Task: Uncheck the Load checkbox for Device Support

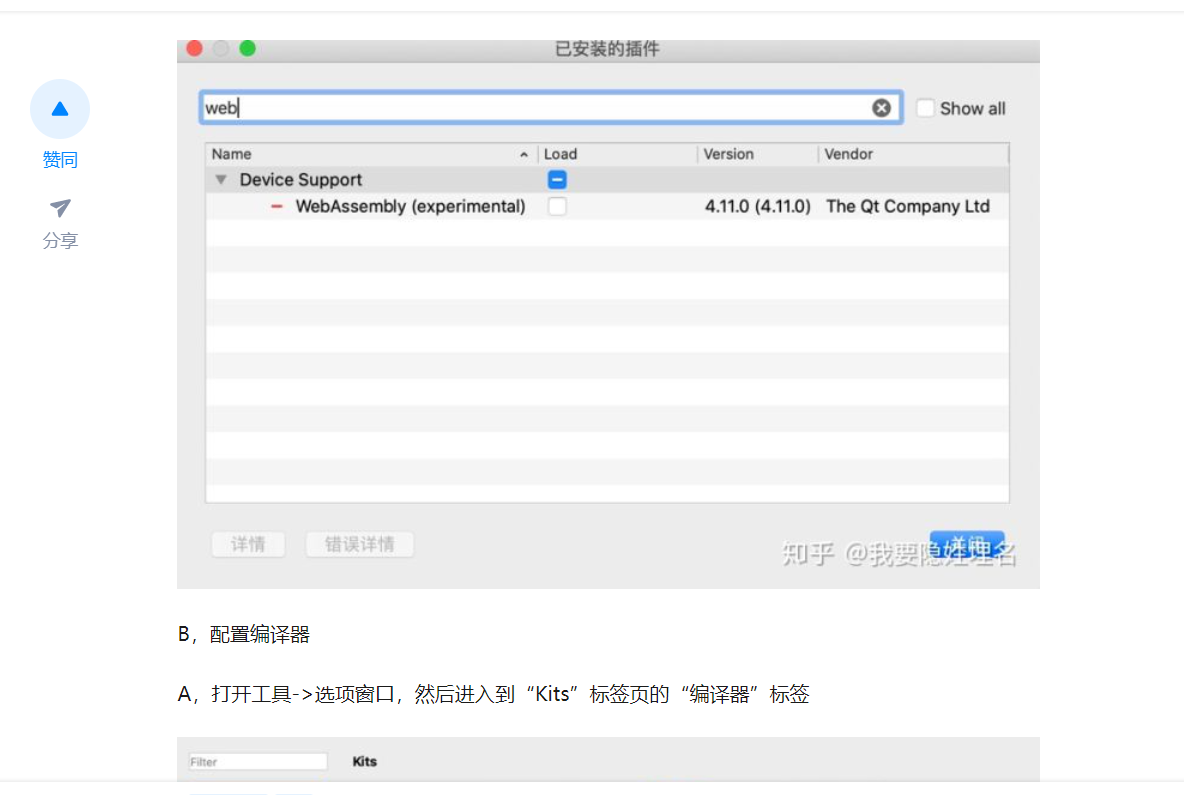Action: [557, 180]
